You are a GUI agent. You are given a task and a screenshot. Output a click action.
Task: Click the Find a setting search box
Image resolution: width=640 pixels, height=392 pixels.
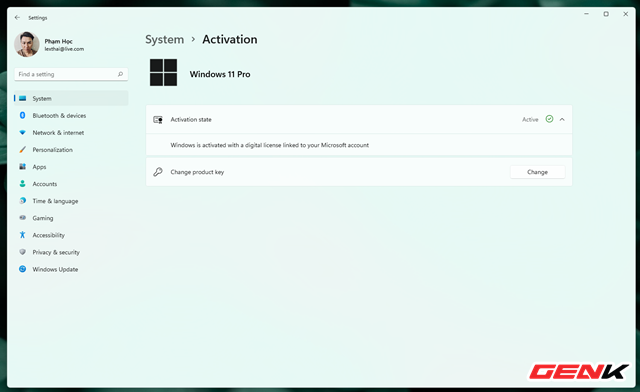point(71,74)
